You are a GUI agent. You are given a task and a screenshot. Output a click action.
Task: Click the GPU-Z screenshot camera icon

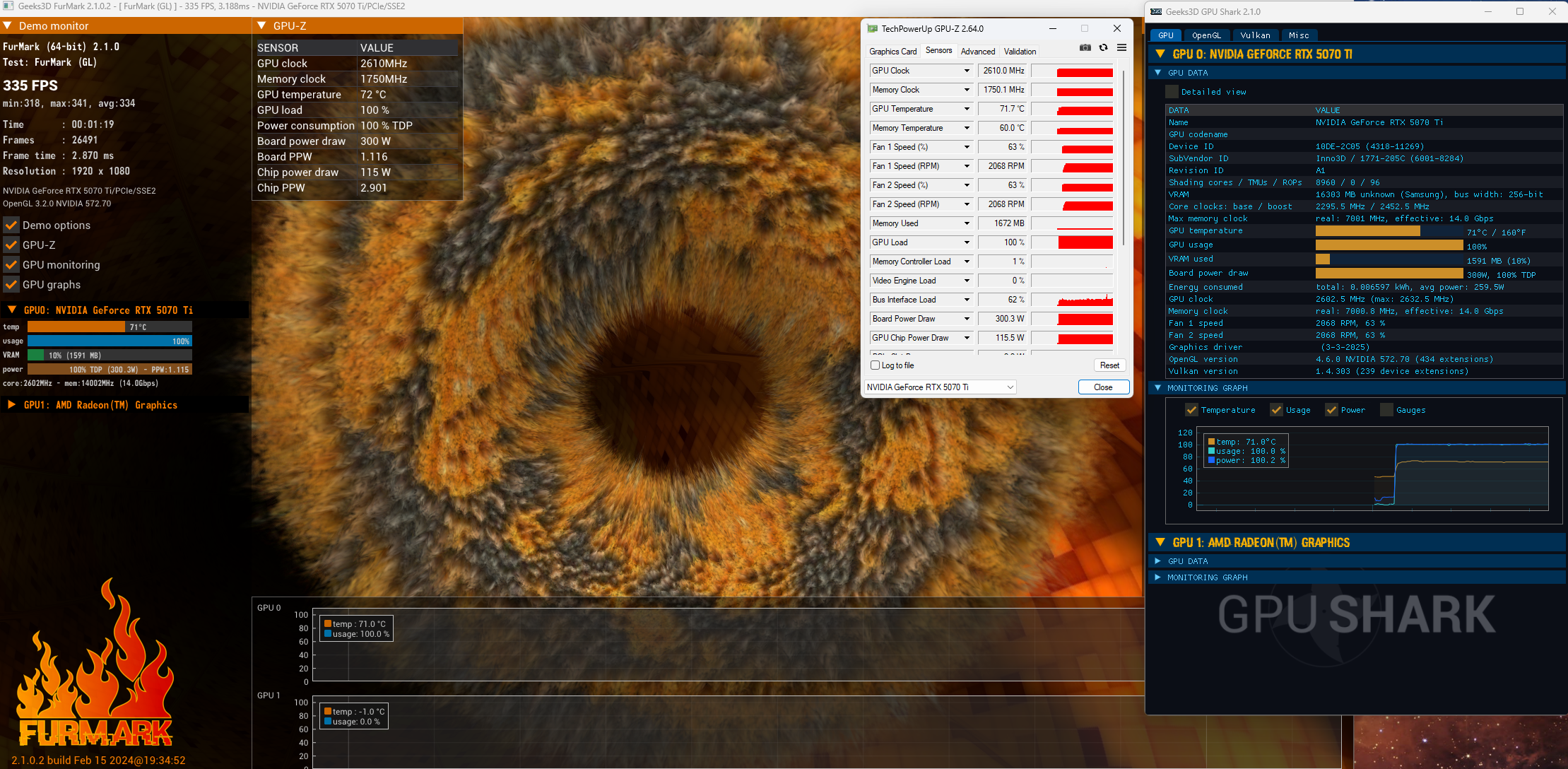point(1085,48)
